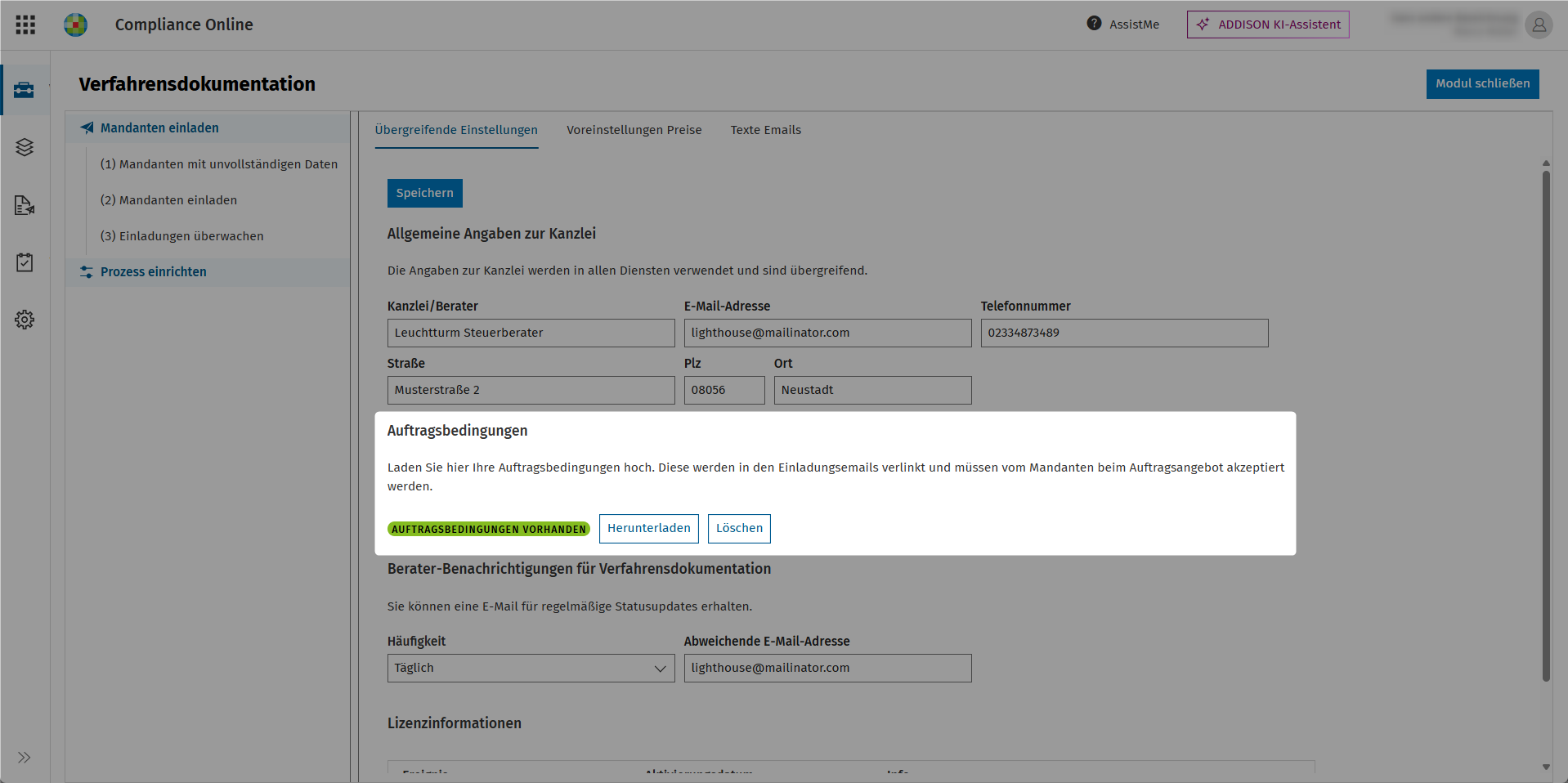
Task: Click the sliders icon beside Prozess einrichten
Action: 87,272
